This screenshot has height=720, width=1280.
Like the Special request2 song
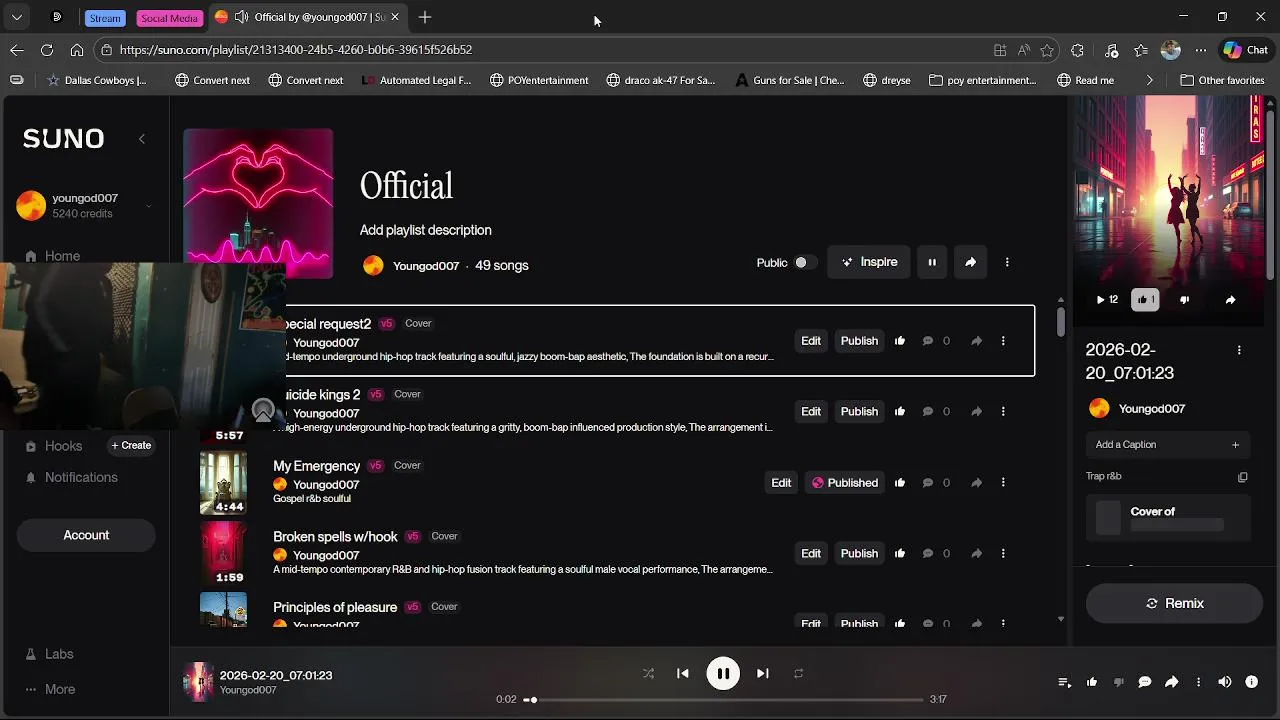tap(900, 341)
